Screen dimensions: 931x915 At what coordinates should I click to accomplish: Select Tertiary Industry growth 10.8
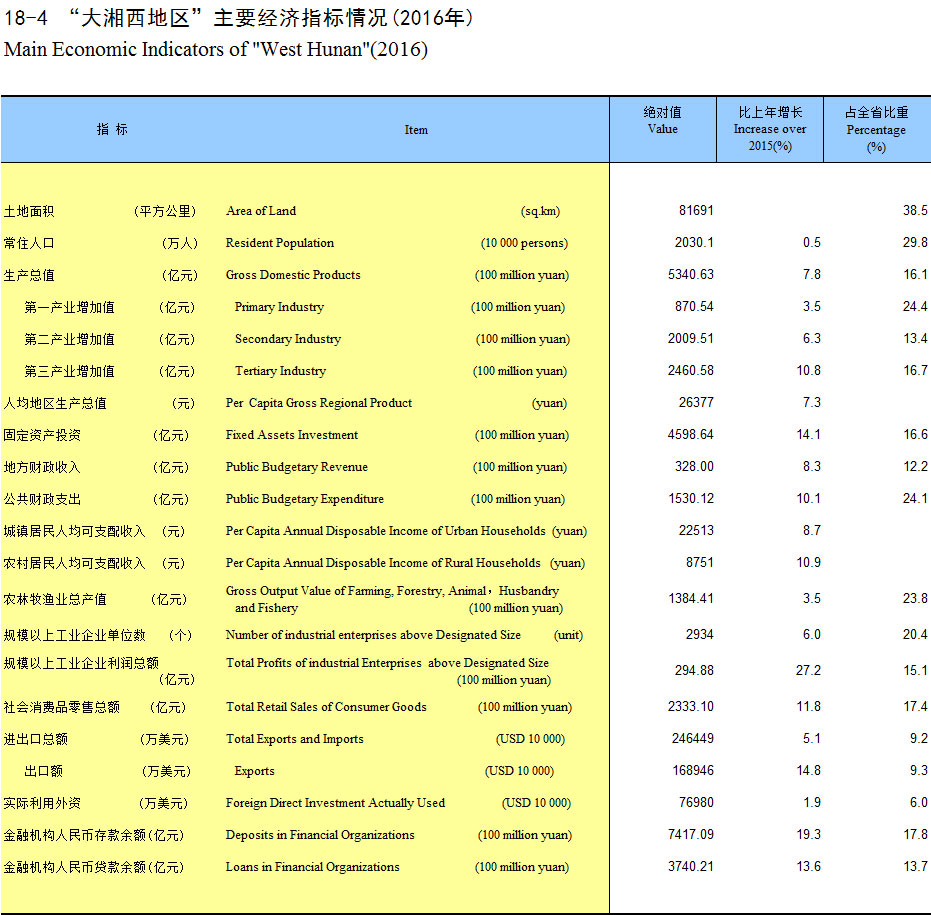pyautogui.click(x=808, y=371)
